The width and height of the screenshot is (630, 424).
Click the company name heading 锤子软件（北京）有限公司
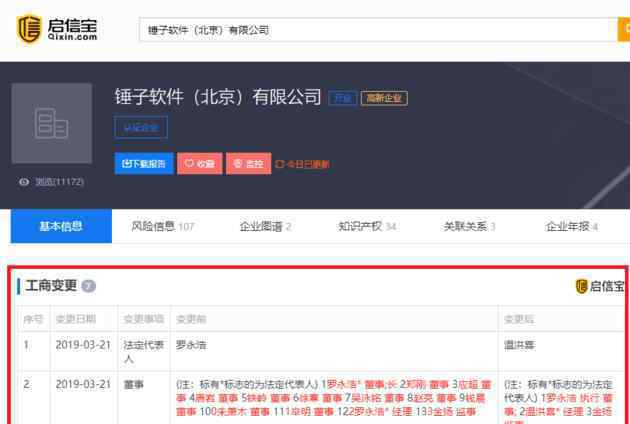click(218, 97)
